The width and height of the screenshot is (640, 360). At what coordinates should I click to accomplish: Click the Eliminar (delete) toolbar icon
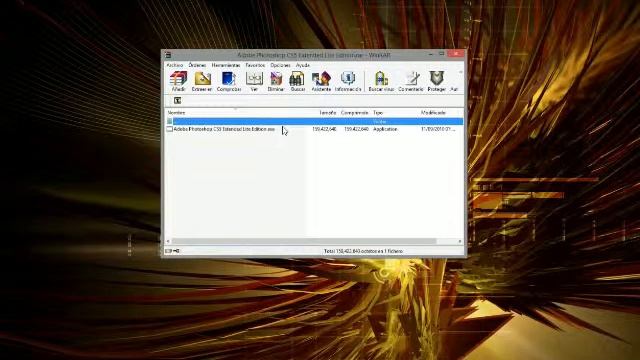click(x=276, y=81)
